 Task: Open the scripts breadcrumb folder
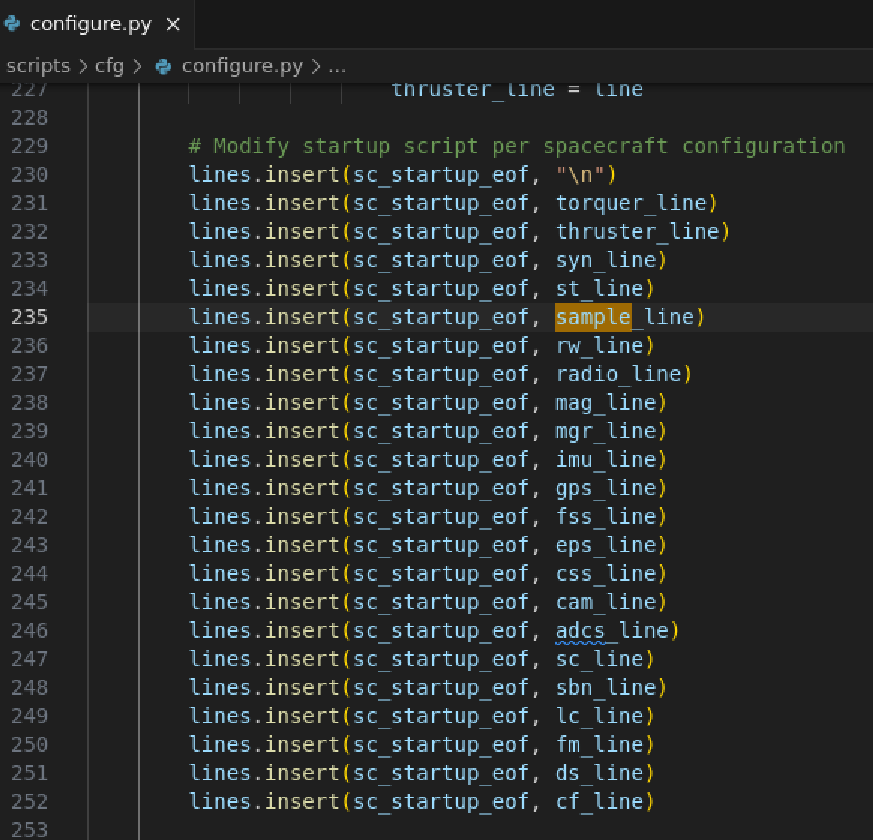(x=38, y=66)
